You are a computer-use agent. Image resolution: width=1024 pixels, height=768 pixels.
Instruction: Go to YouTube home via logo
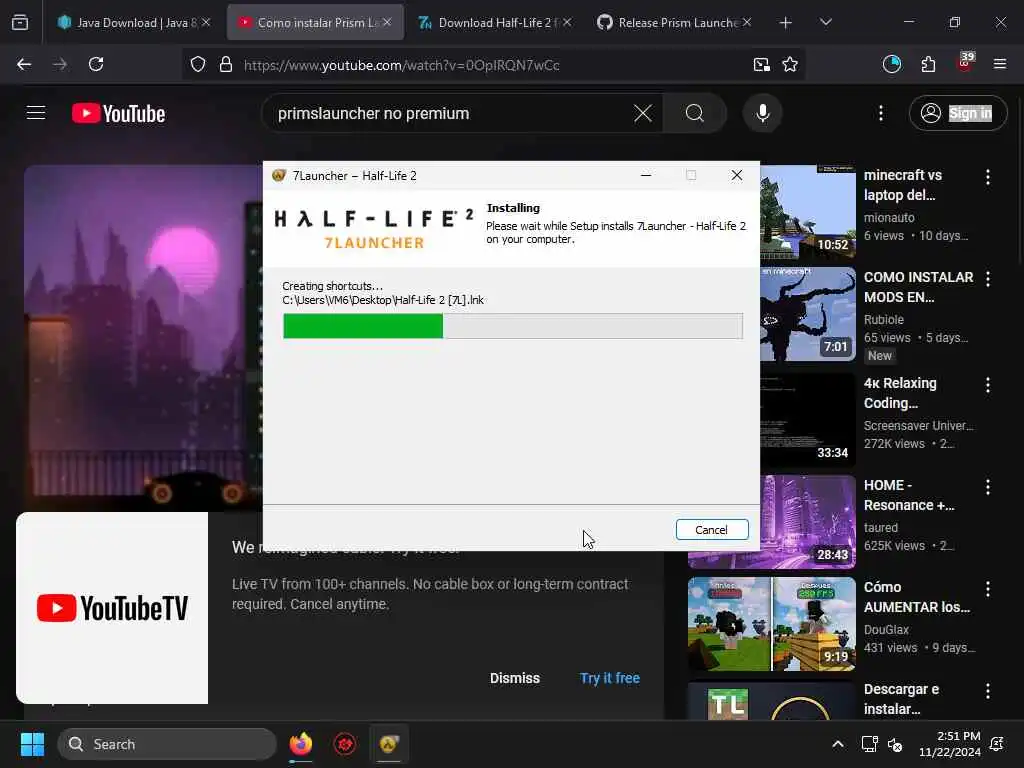coord(118,114)
